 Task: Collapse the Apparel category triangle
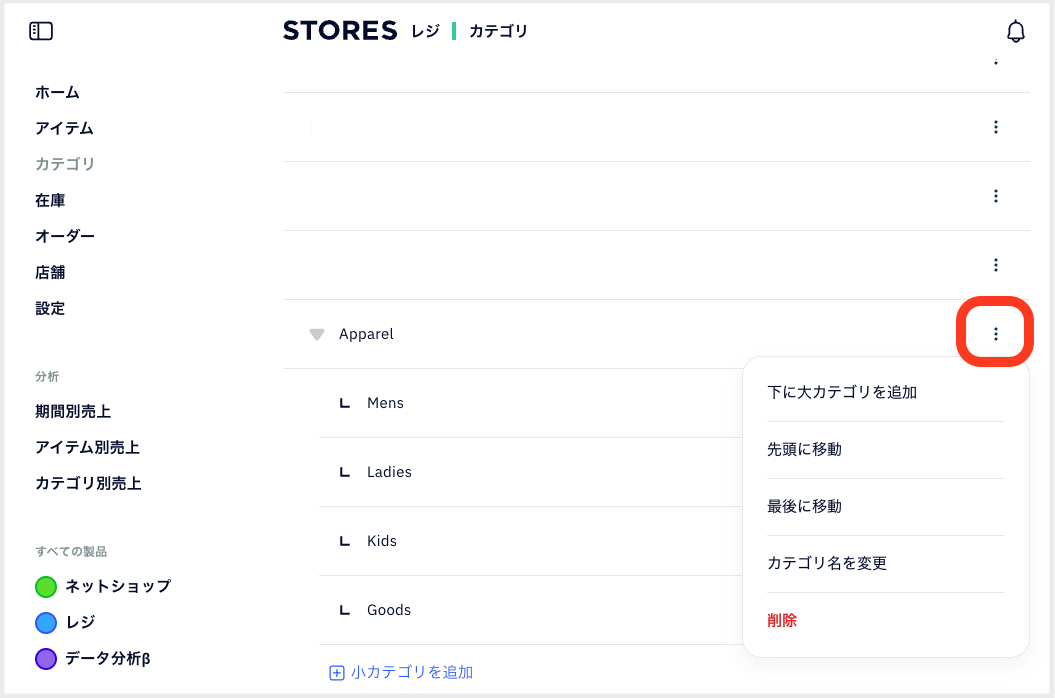point(317,335)
